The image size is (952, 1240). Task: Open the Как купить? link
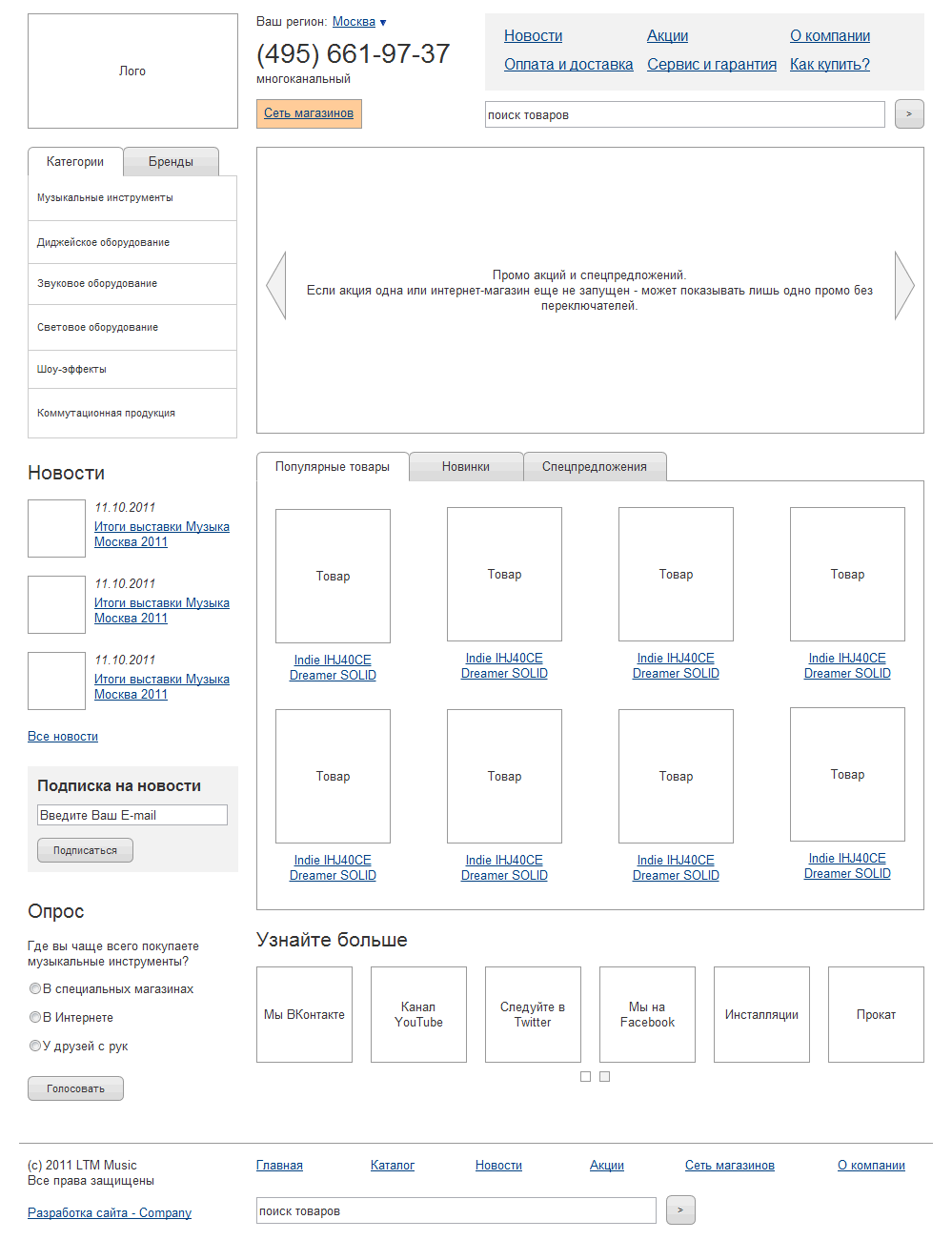pos(830,65)
